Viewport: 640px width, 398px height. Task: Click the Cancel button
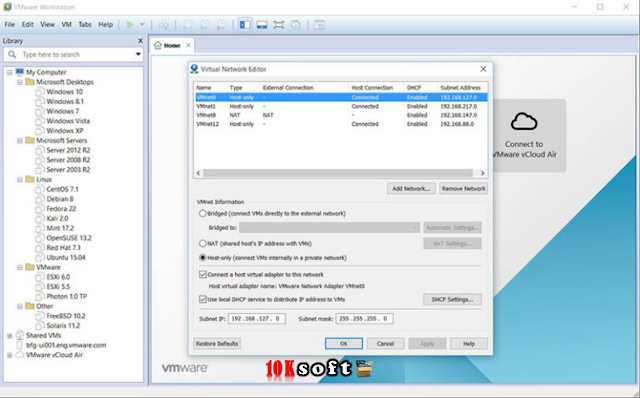385,344
